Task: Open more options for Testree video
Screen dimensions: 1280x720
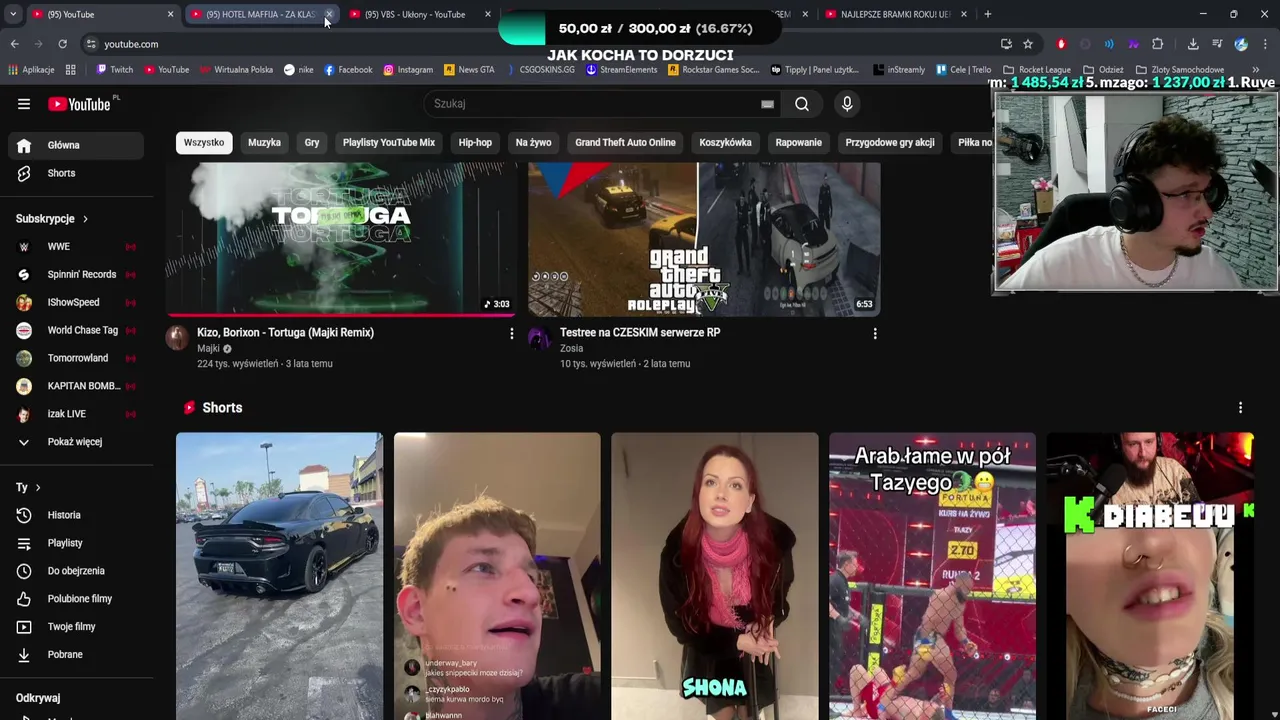Action: 875,333
